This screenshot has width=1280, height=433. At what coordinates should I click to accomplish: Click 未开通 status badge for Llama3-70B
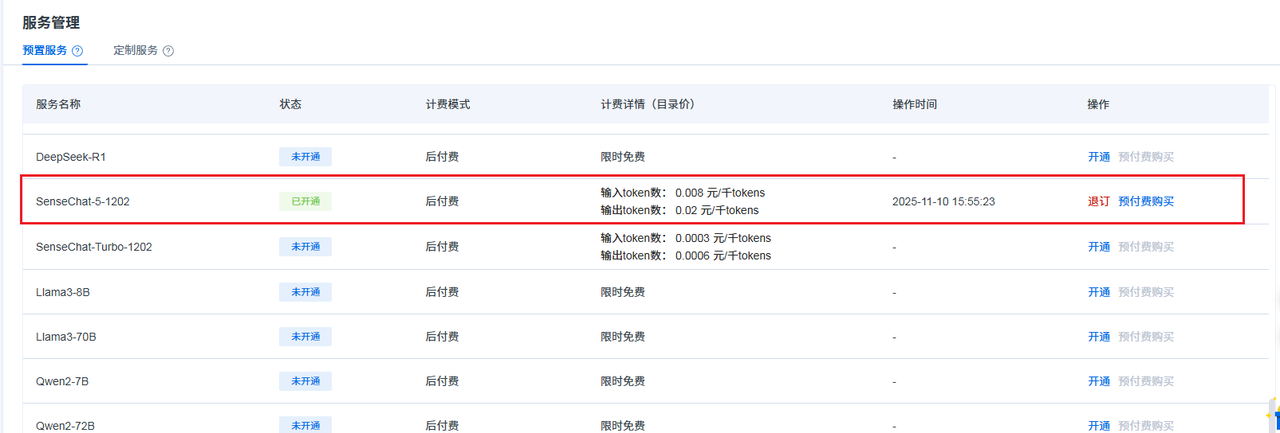point(305,337)
